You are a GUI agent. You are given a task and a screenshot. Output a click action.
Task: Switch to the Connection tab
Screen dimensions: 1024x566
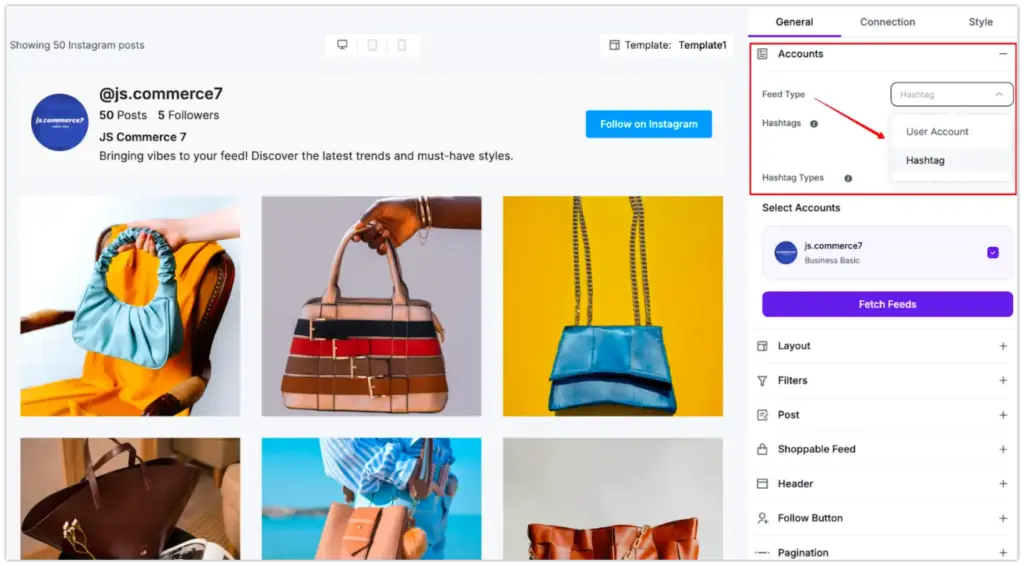click(x=887, y=22)
